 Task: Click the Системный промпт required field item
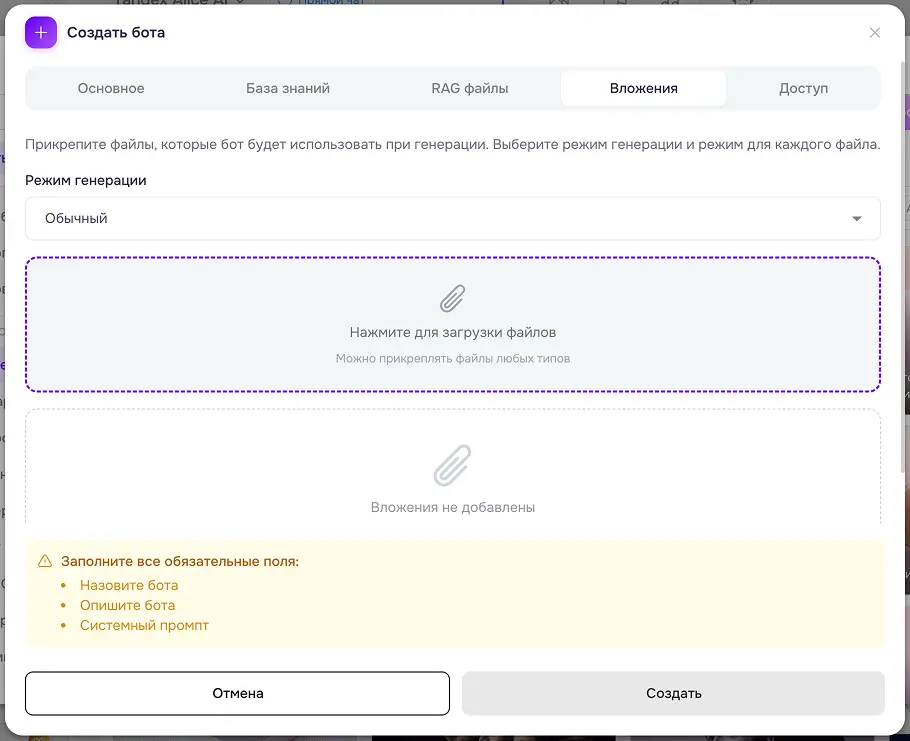point(144,625)
